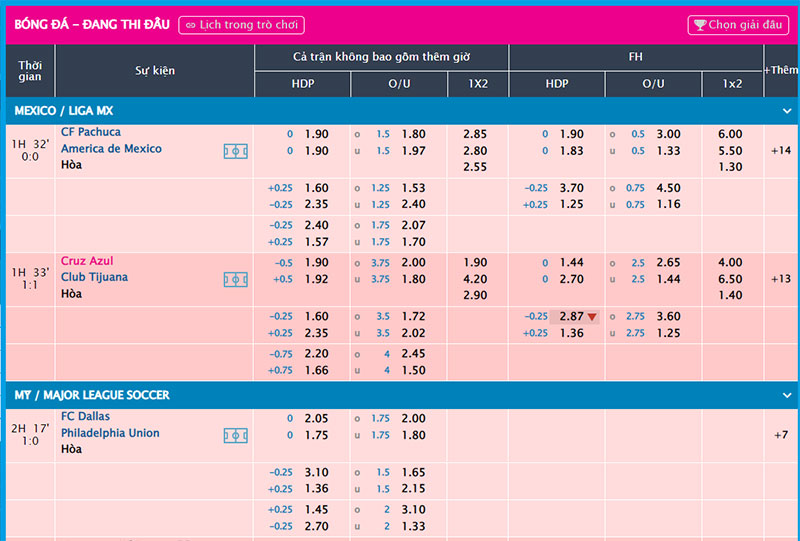Collapse the Major League Soccer section
The image size is (800, 541).
(x=786, y=396)
